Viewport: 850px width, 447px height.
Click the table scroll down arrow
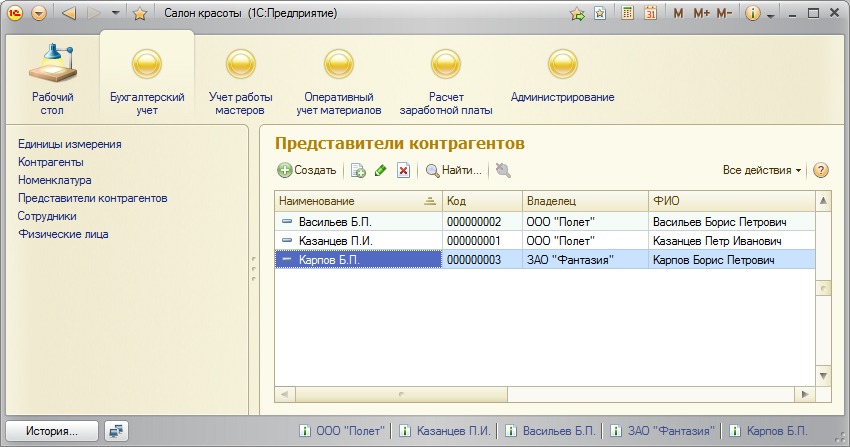click(823, 376)
